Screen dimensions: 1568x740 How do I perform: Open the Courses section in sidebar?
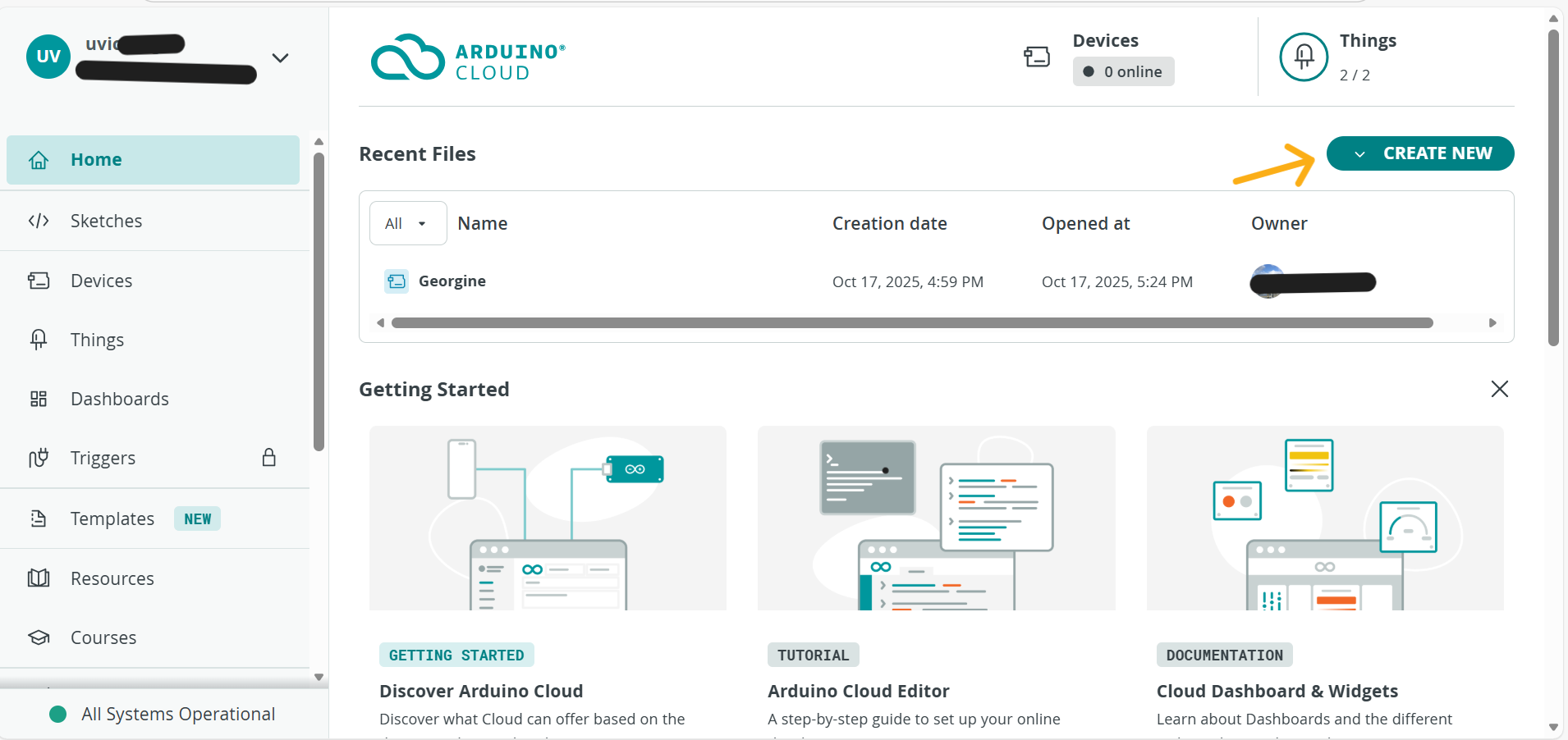(x=103, y=637)
